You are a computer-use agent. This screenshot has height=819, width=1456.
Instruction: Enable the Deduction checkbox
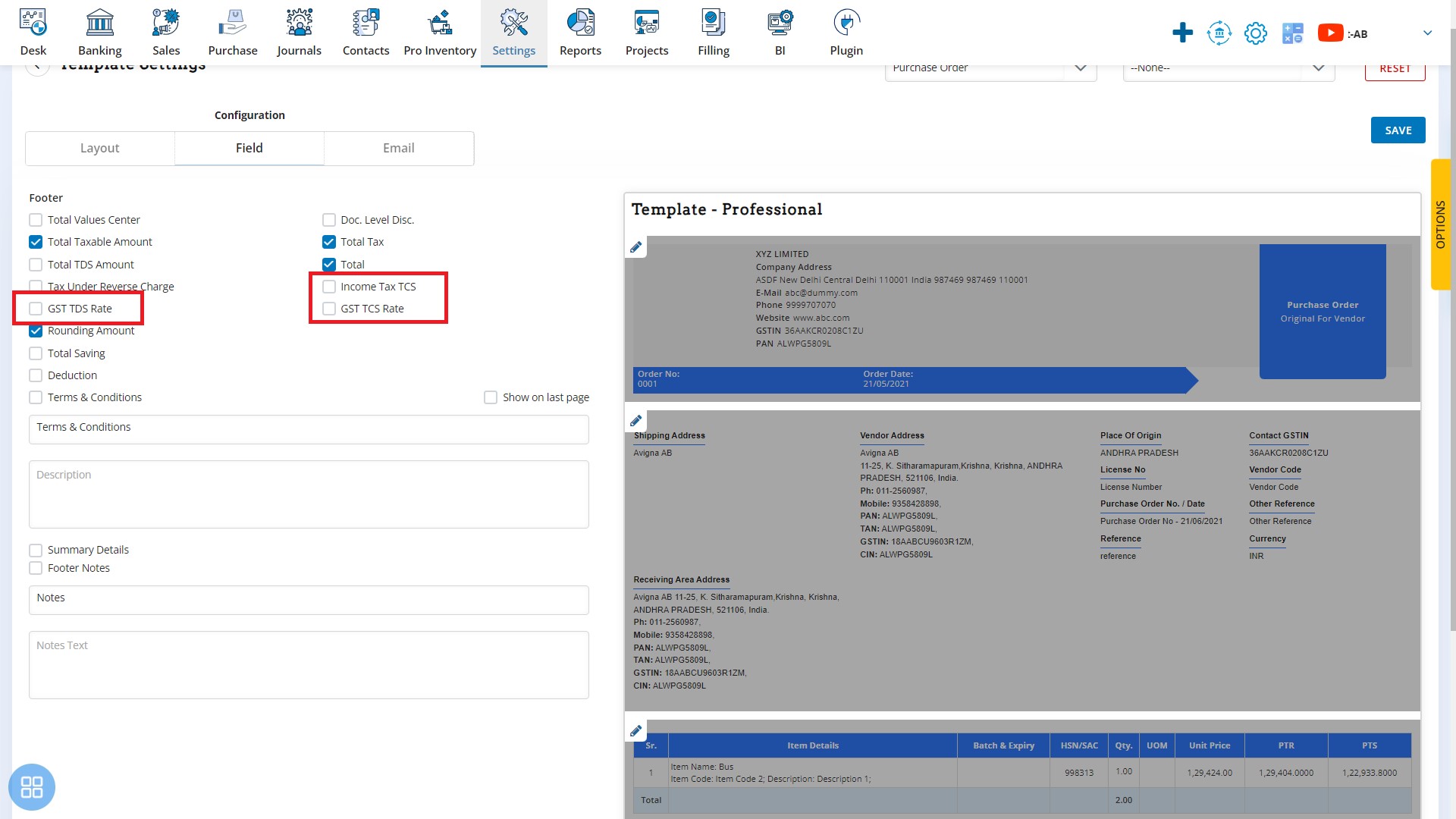[x=36, y=375]
